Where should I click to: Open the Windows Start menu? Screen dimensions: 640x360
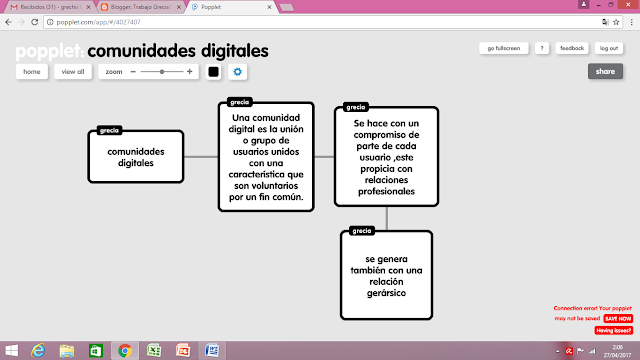[x=11, y=351]
